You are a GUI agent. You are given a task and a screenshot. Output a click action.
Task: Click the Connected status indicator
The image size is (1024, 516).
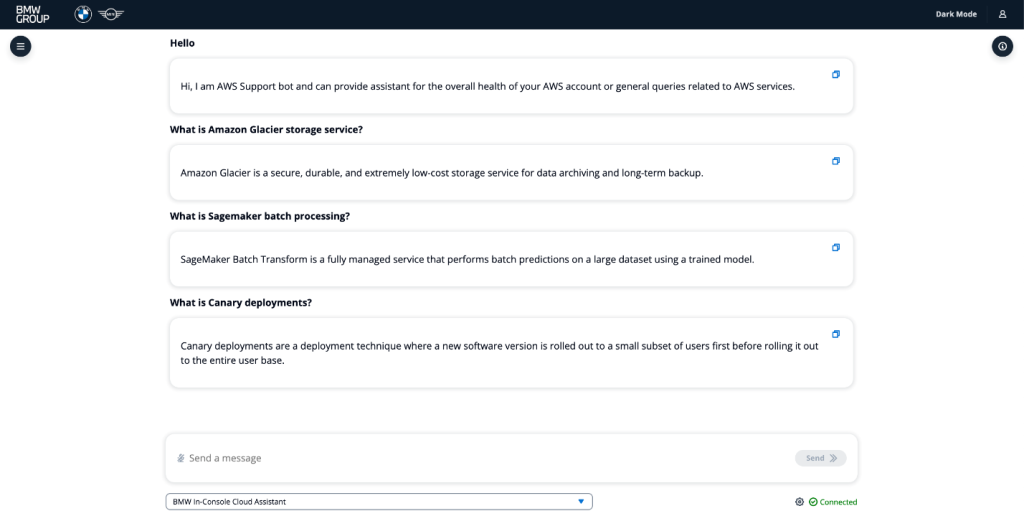pos(833,502)
